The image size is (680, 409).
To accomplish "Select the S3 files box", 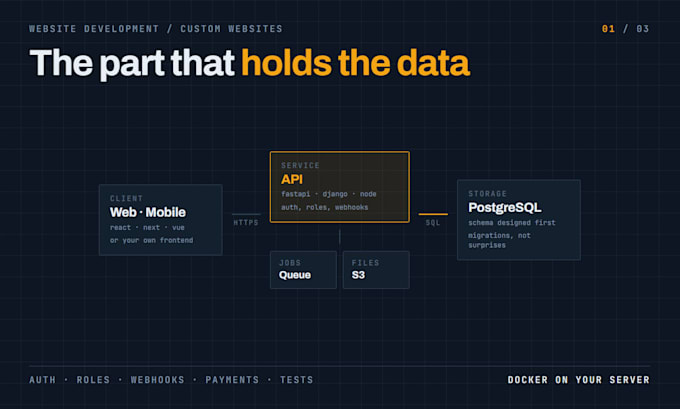I will 376,270.
